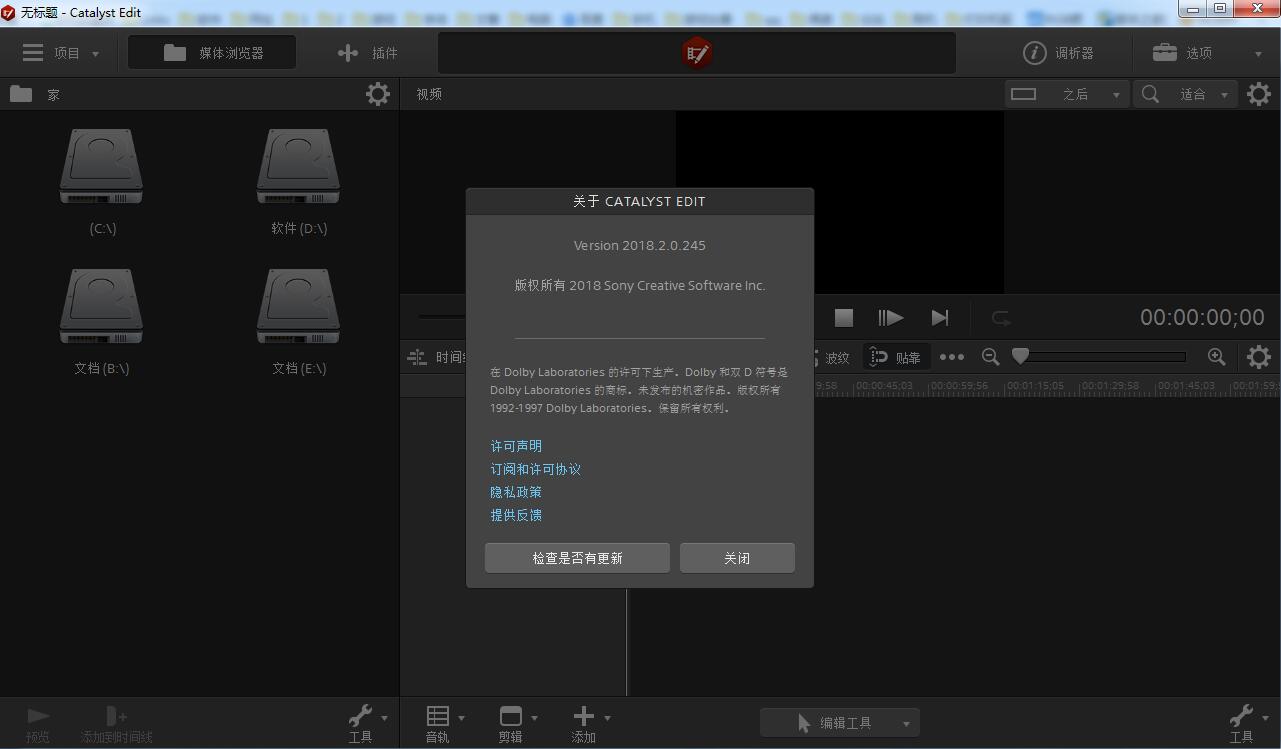Click the timeline zoom slider handle
This screenshot has width=1281, height=749.
1020,356
